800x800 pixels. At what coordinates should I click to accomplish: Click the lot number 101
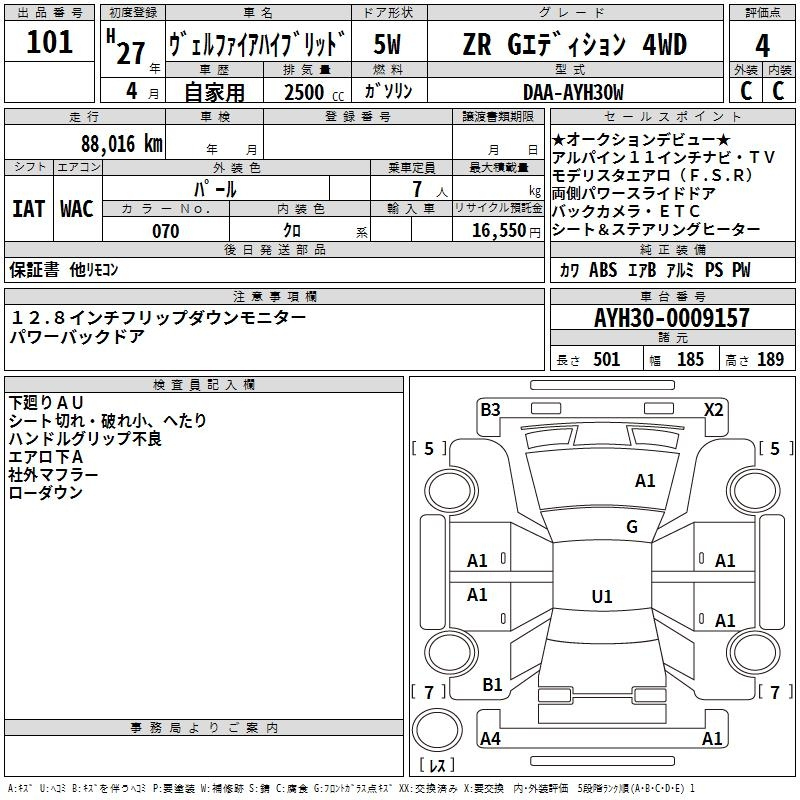tap(49, 41)
